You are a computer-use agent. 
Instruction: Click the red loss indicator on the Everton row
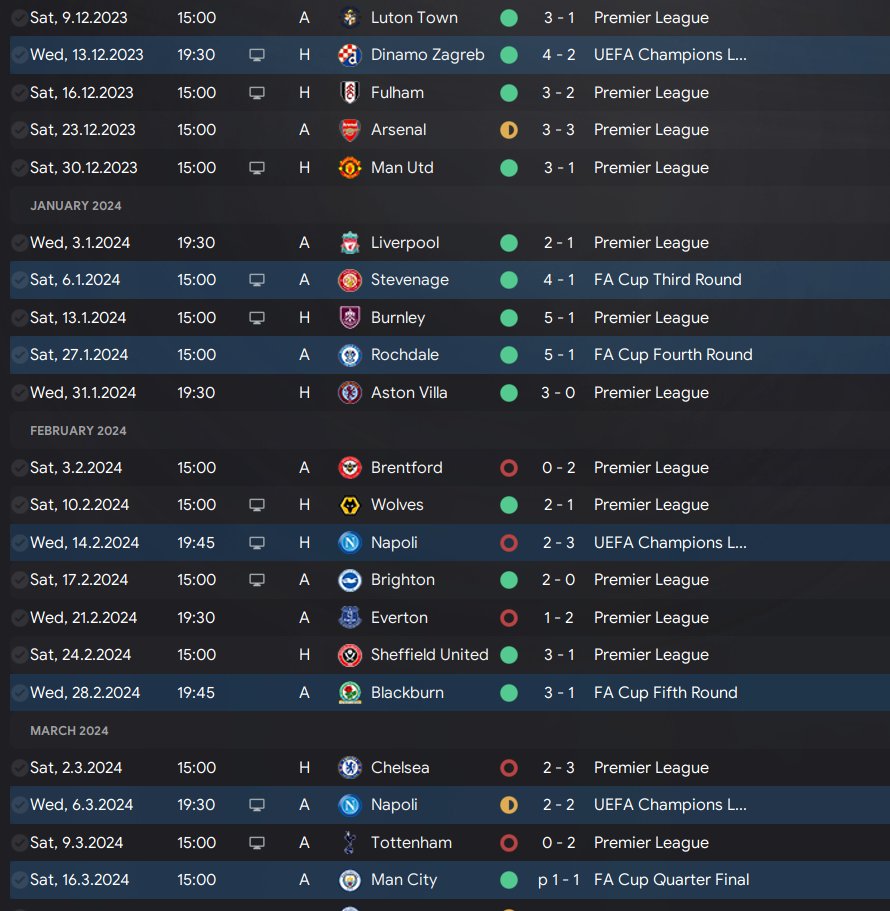[x=509, y=618]
